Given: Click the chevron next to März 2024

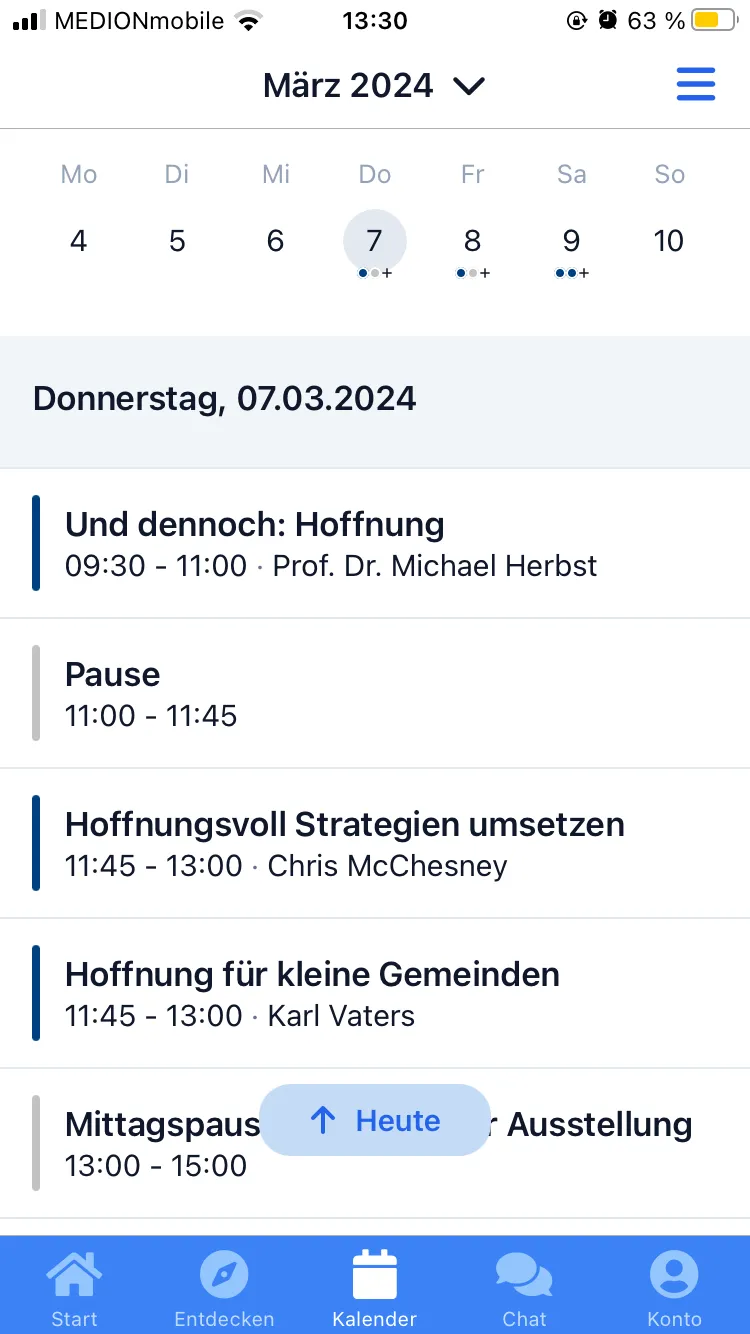Looking at the screenshot, I should 468,86.
